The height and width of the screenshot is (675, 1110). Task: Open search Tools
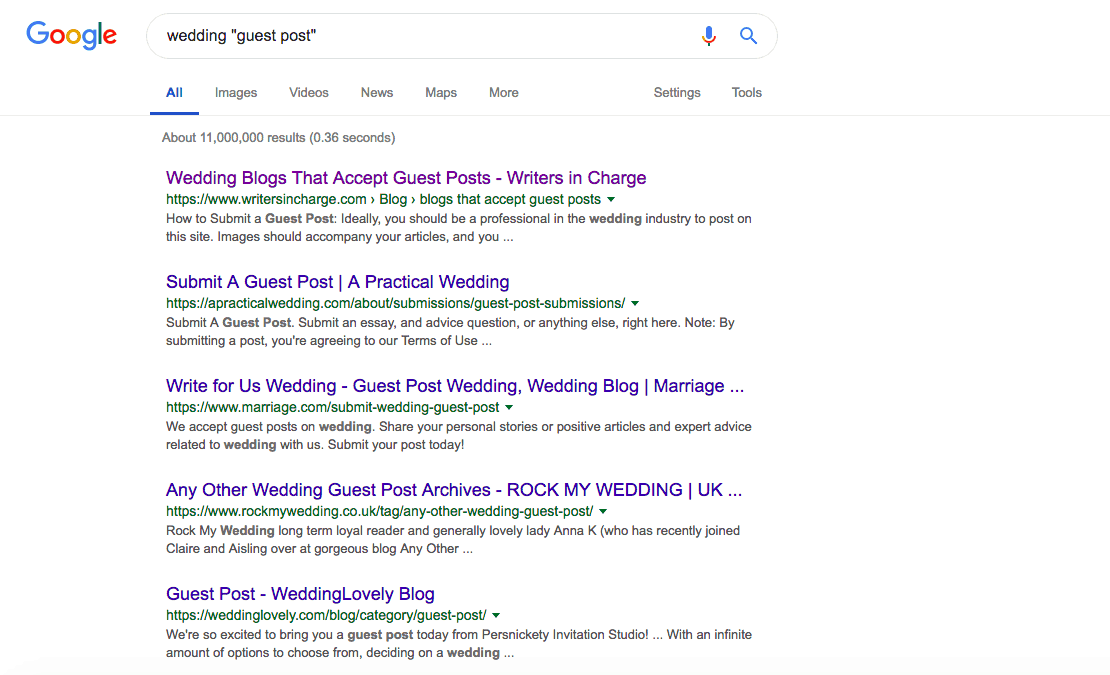(746, 93)
